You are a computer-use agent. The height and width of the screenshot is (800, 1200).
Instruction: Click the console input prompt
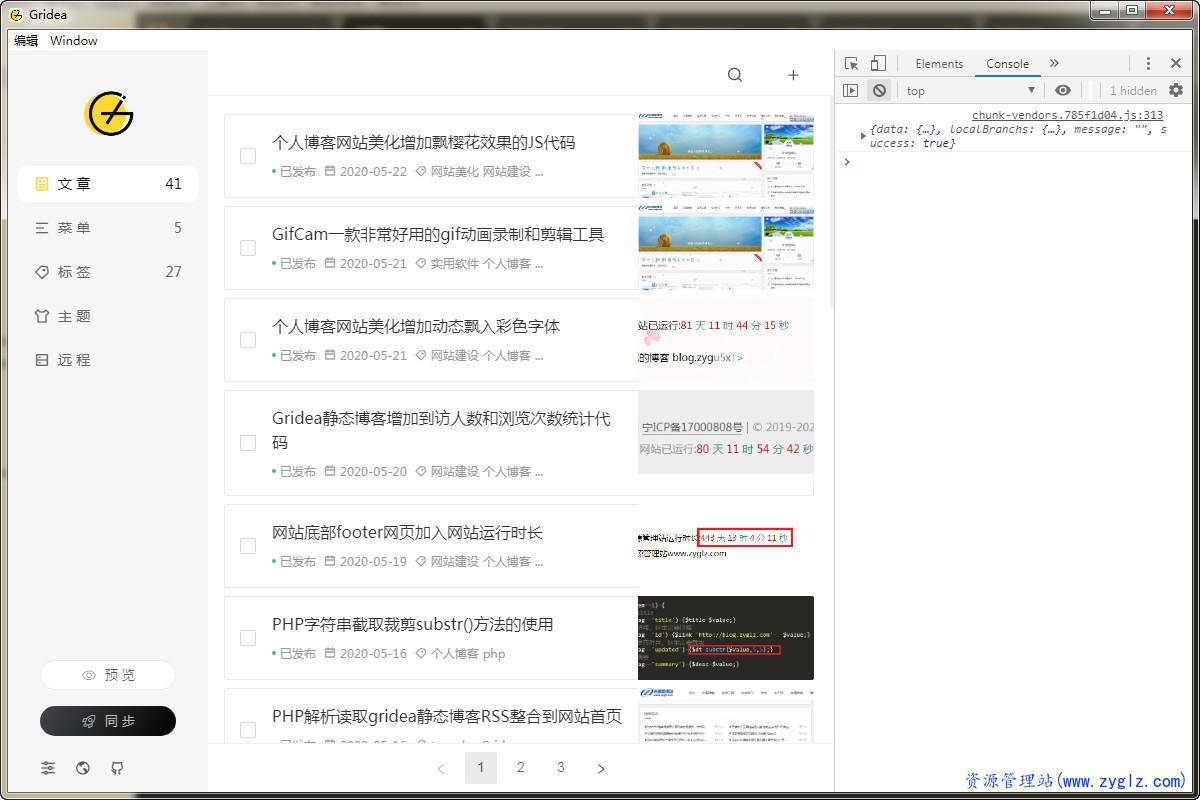tap(1018, 162)
